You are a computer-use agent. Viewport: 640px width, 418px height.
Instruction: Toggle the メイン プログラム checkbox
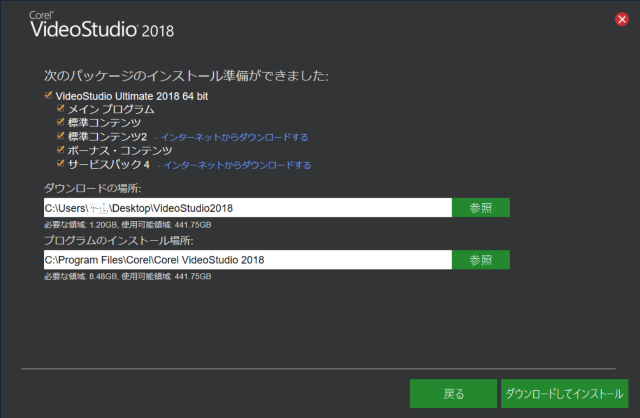coord(60,108)
